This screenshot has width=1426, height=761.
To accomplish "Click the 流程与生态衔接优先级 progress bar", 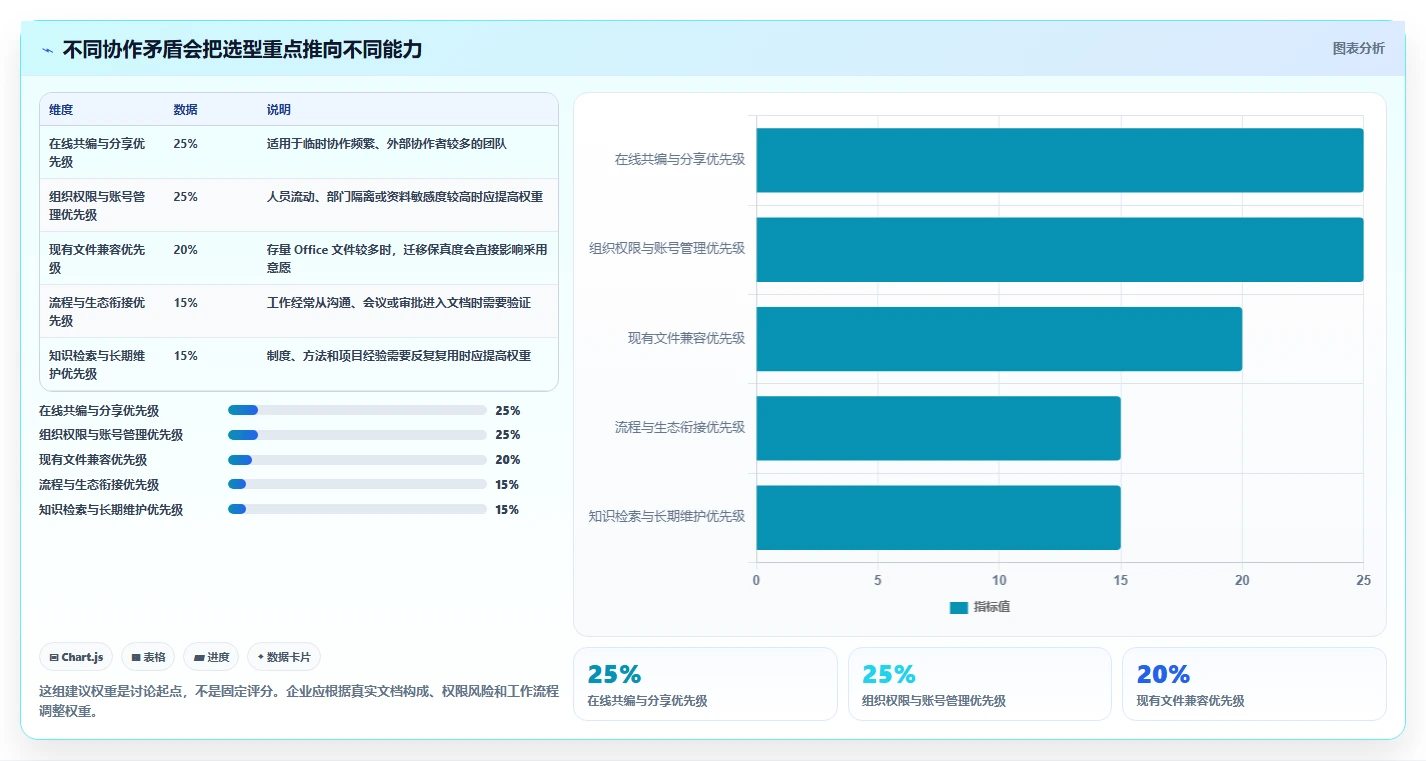I will pos(357,485).
